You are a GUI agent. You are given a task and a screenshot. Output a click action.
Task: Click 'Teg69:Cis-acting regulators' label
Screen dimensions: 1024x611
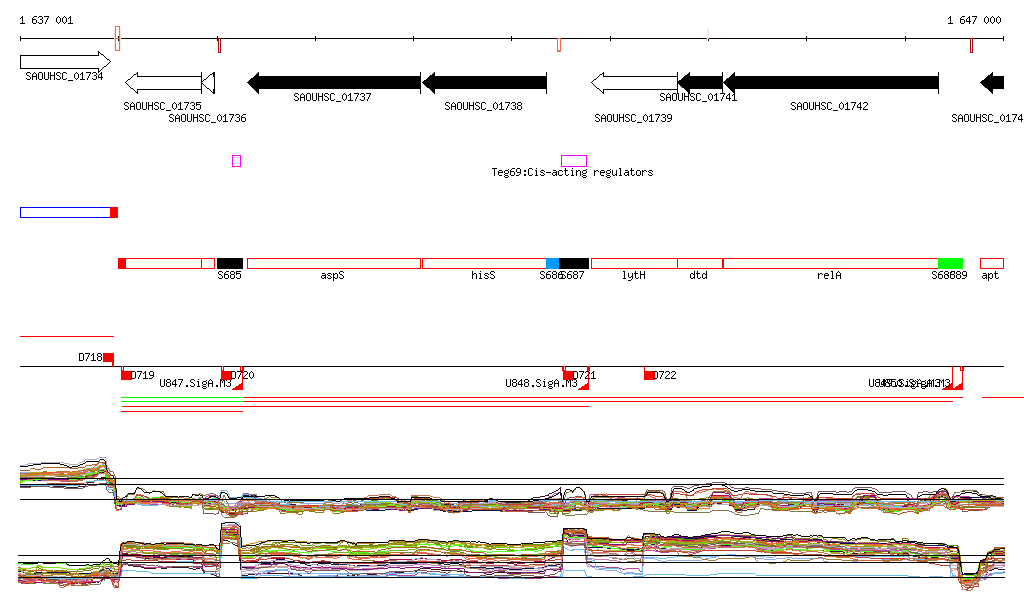pos(572,172)
